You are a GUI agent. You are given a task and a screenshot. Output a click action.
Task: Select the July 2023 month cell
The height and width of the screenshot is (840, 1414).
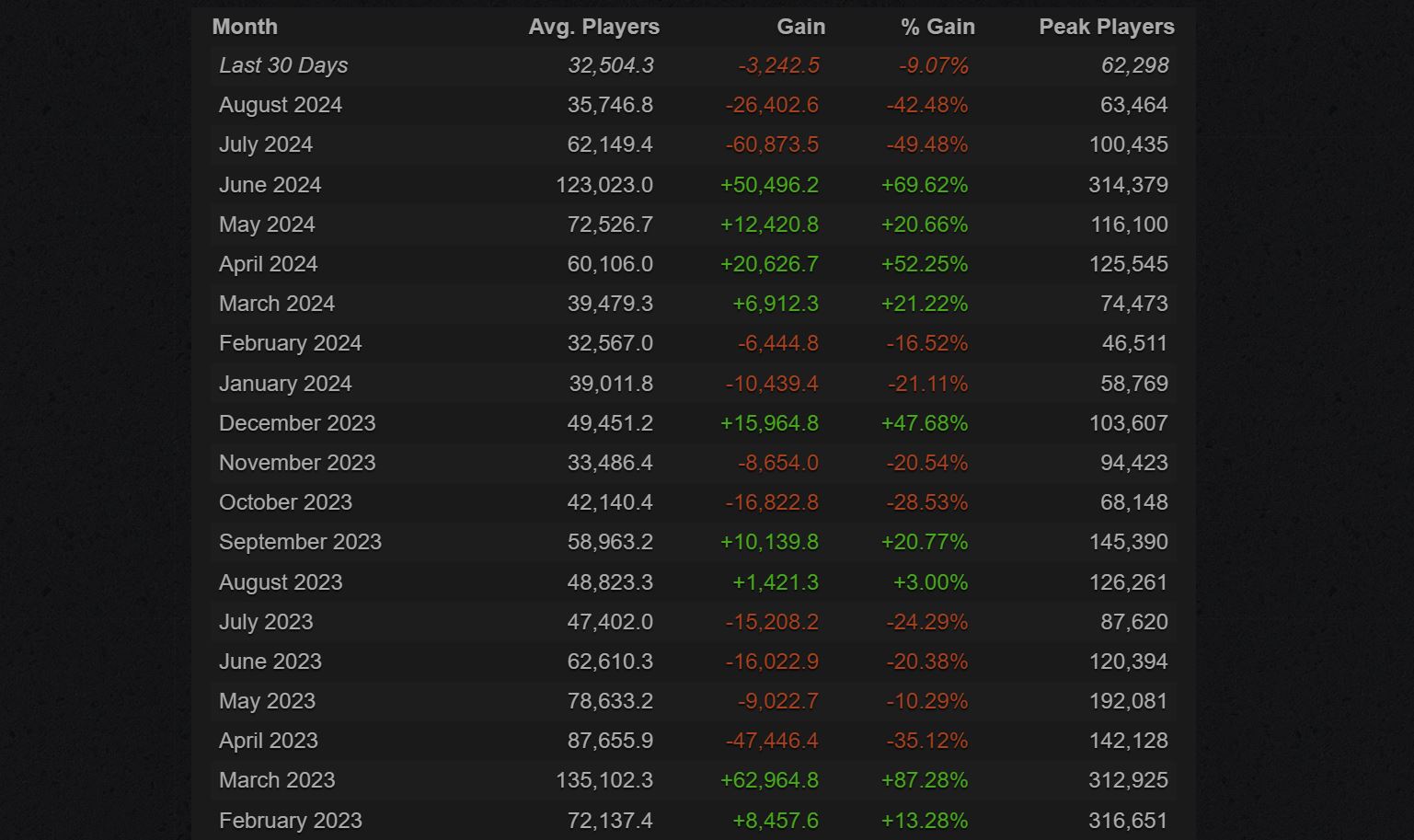tap(266, 622)
